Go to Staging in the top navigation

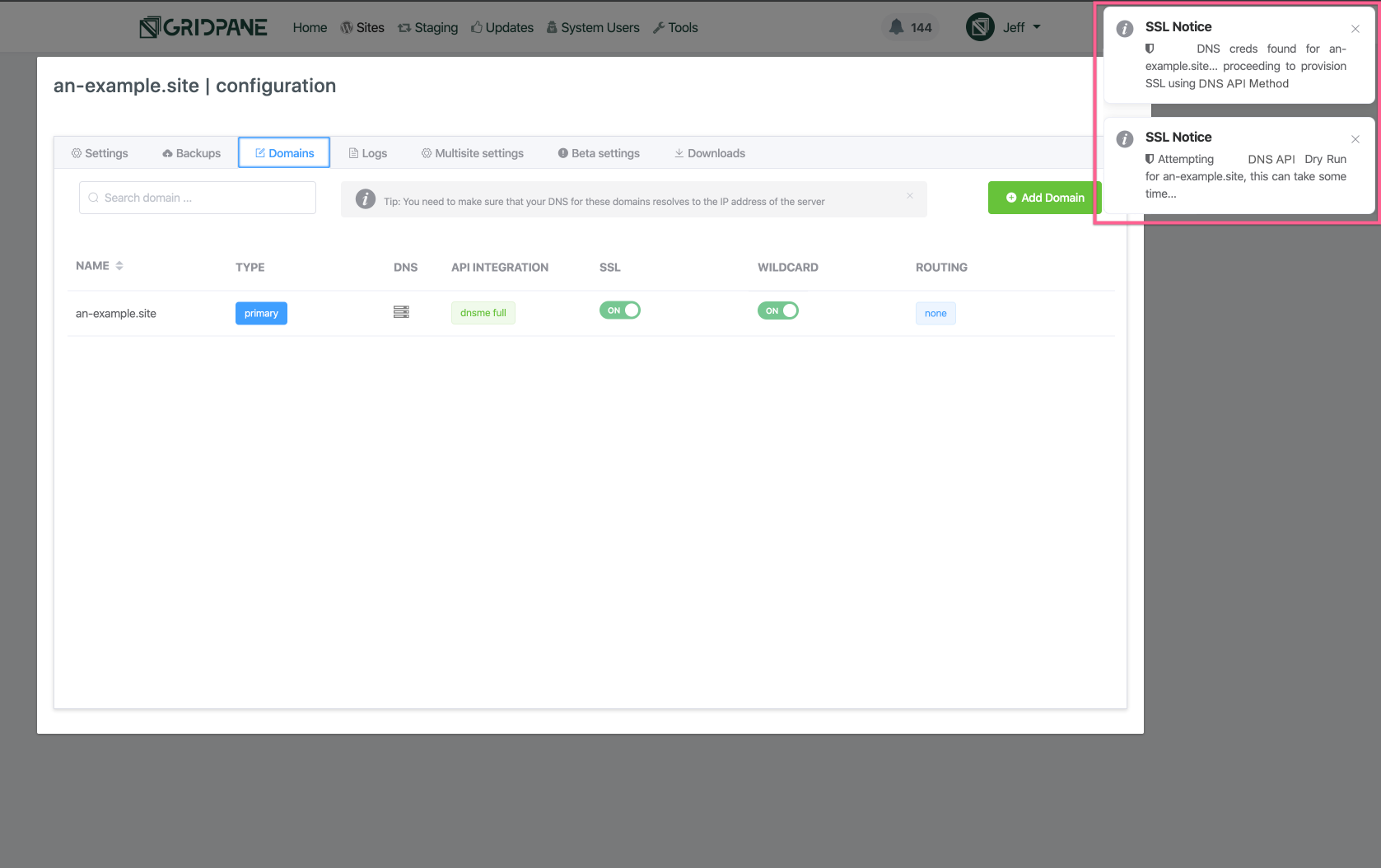(x=427, y=27)
